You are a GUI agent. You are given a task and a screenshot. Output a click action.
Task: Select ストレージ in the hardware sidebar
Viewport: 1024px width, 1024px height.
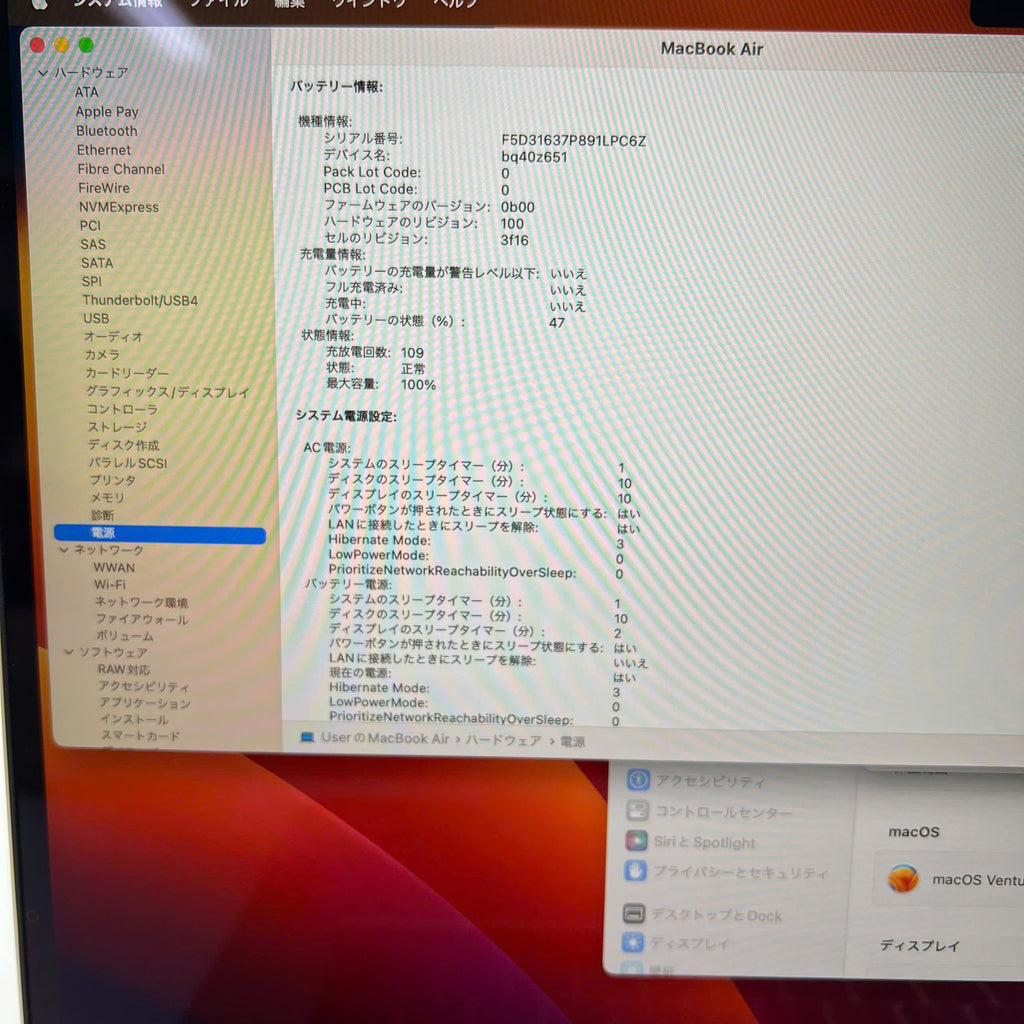(116, 427)
